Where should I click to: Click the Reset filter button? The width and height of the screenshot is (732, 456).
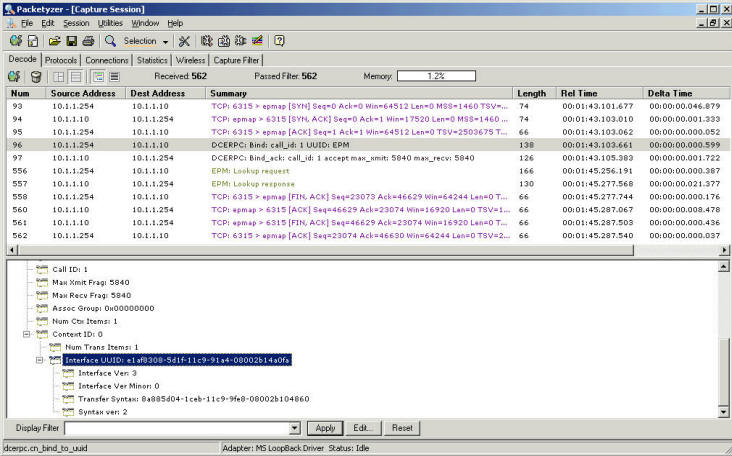(x=402, y=428)
